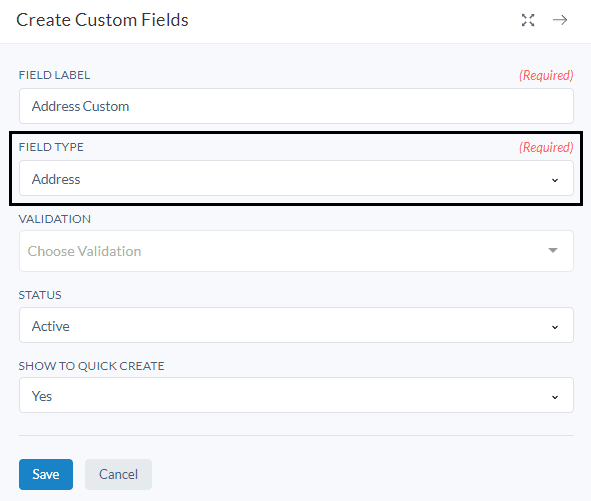The image size is (591, 501).
Task: Click the FIELD TYPE caption
Action: tap(51, 147)
